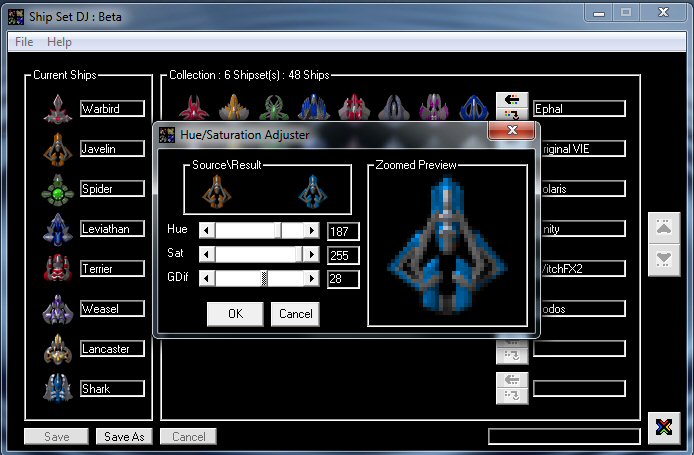Select the red Terrier ship icon
The width and height of the screenshot is (694, 455).
[x=58, y=268]
